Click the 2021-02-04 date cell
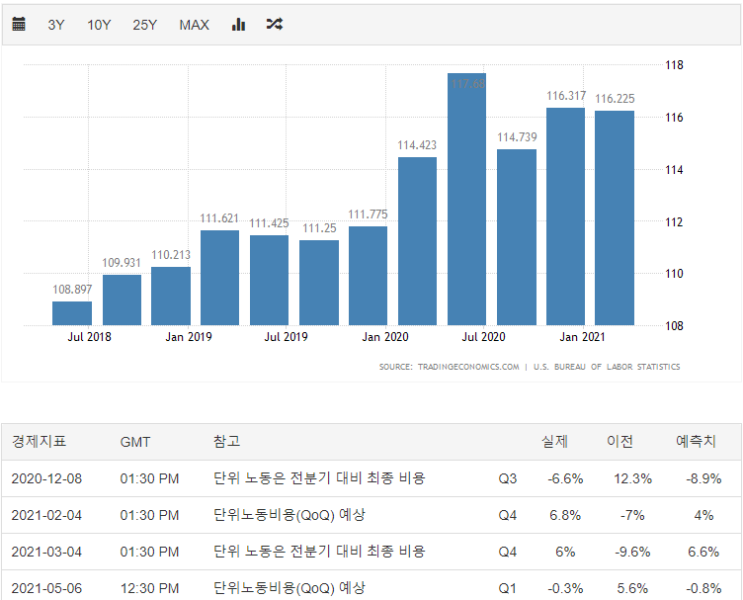Viewport: 743px width, 600px height. point(46,515)
